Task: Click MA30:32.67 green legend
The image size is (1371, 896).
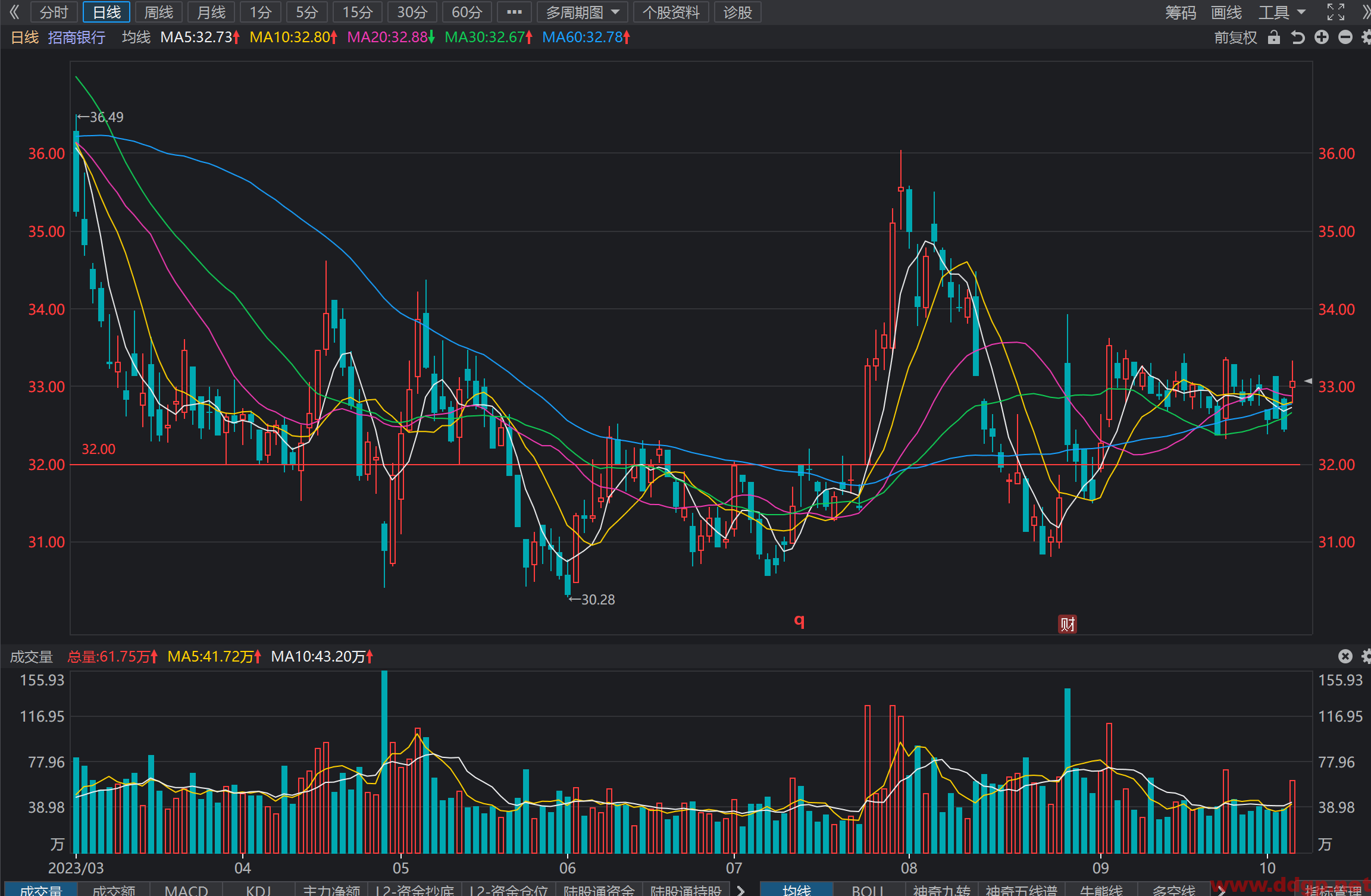Action: point(489,37)
